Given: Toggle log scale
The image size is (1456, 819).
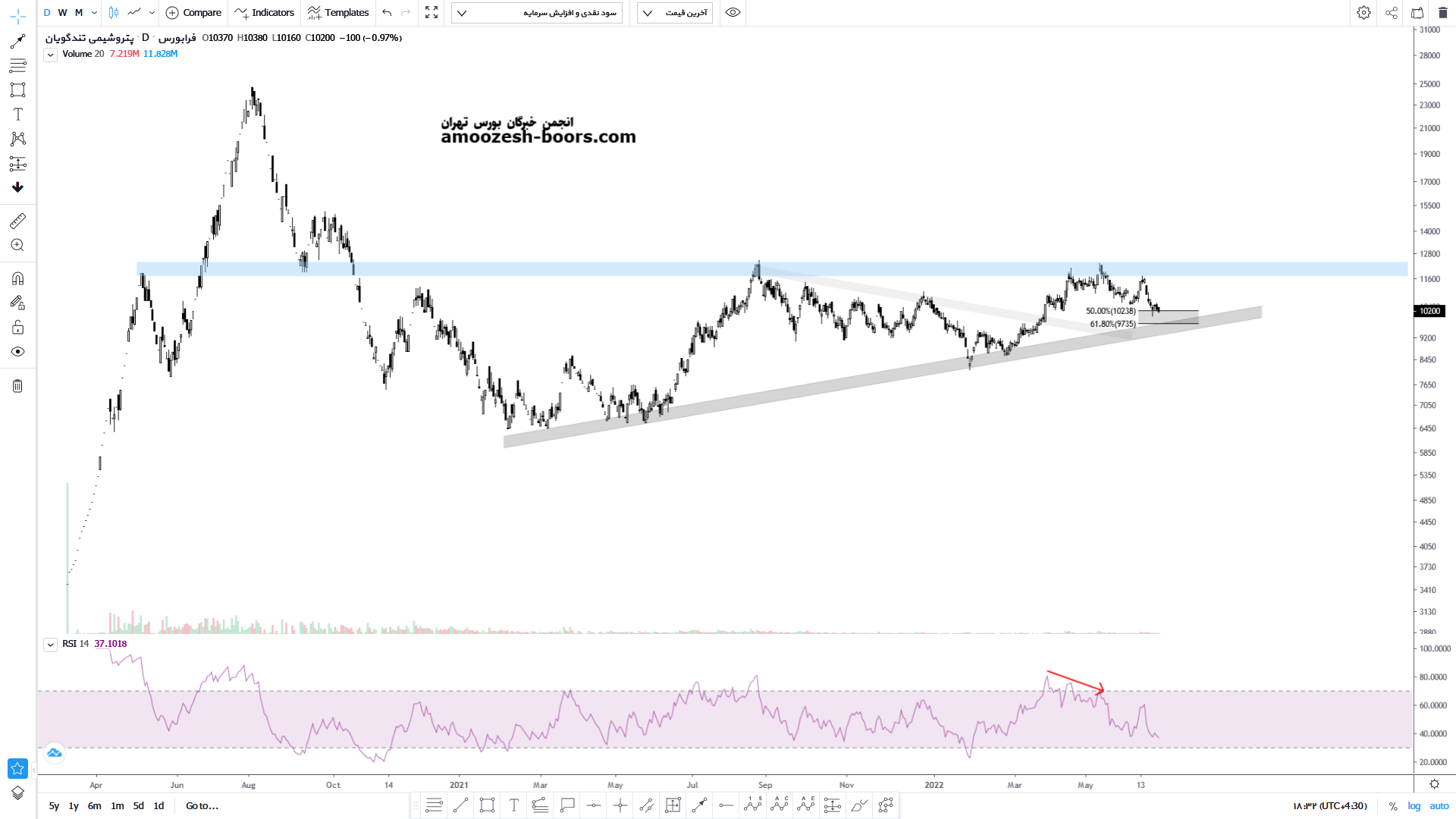Looking at the screenshot, I should [x=1414, y=806].
